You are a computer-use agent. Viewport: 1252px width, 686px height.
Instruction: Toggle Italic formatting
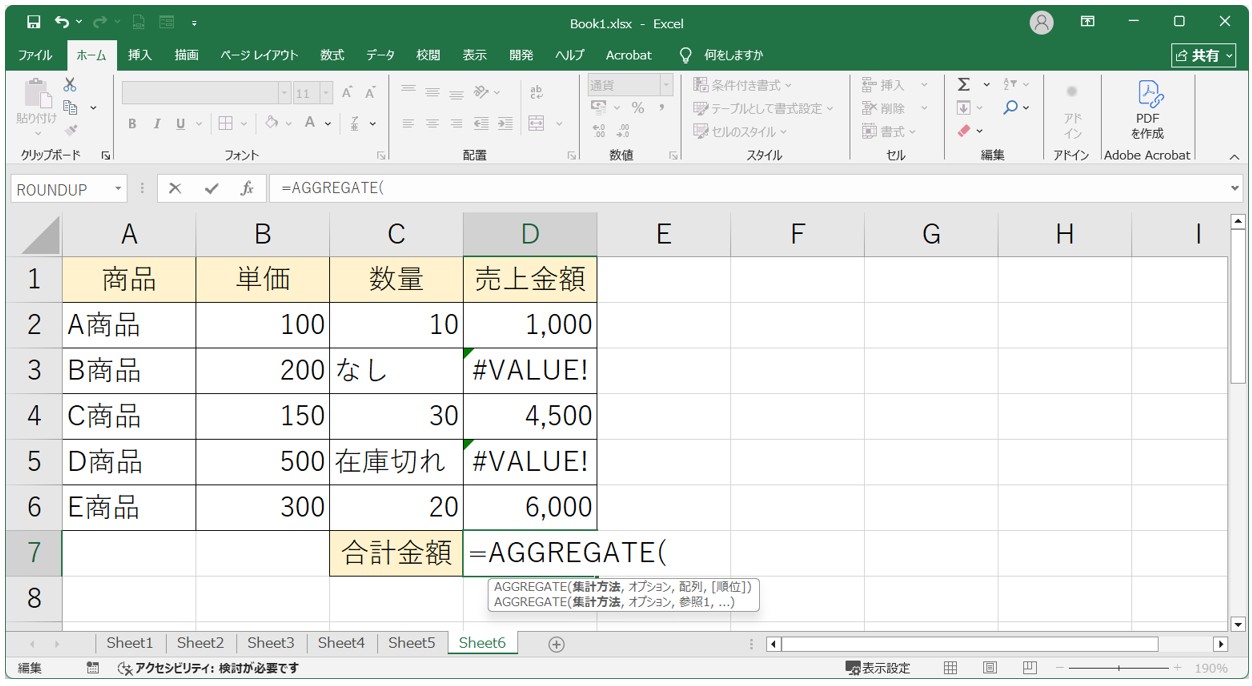tap(156, 124)
